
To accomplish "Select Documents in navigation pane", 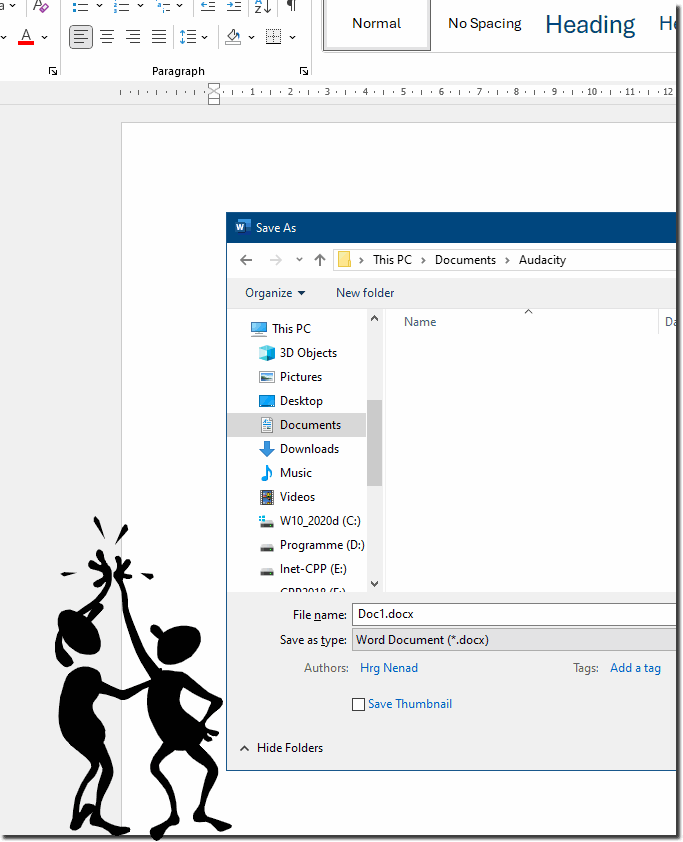I will 297,425.
